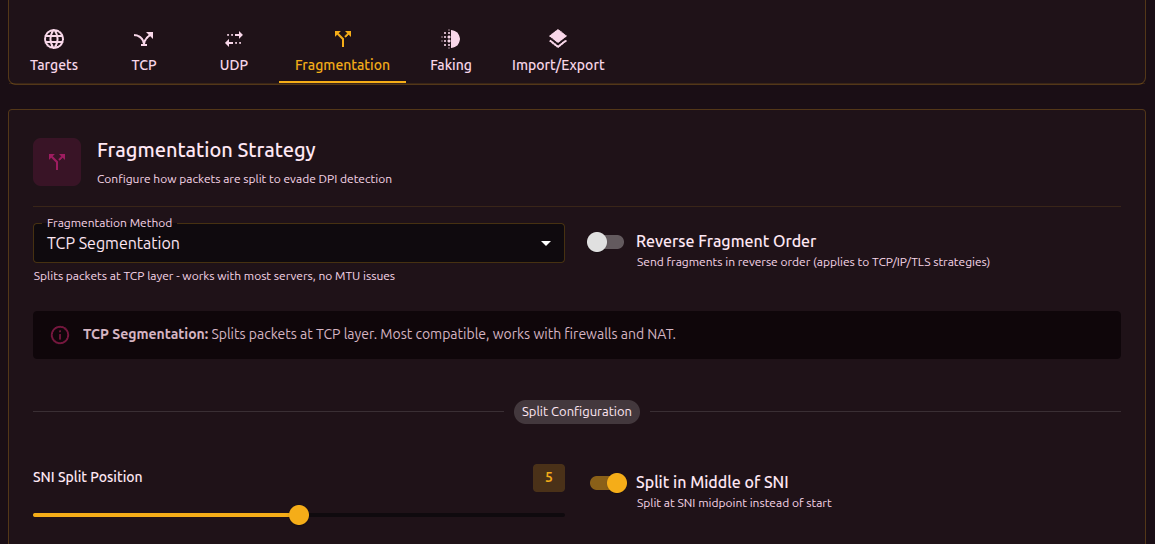
Task: Click the Split Configuration chip
Action: pos(577,411)
